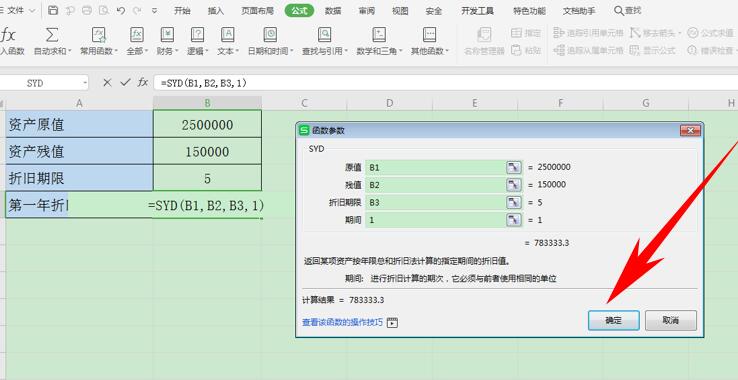Click cell with value 2500000
The height and width of the screenshot is (380, 738).
point(208,124)
